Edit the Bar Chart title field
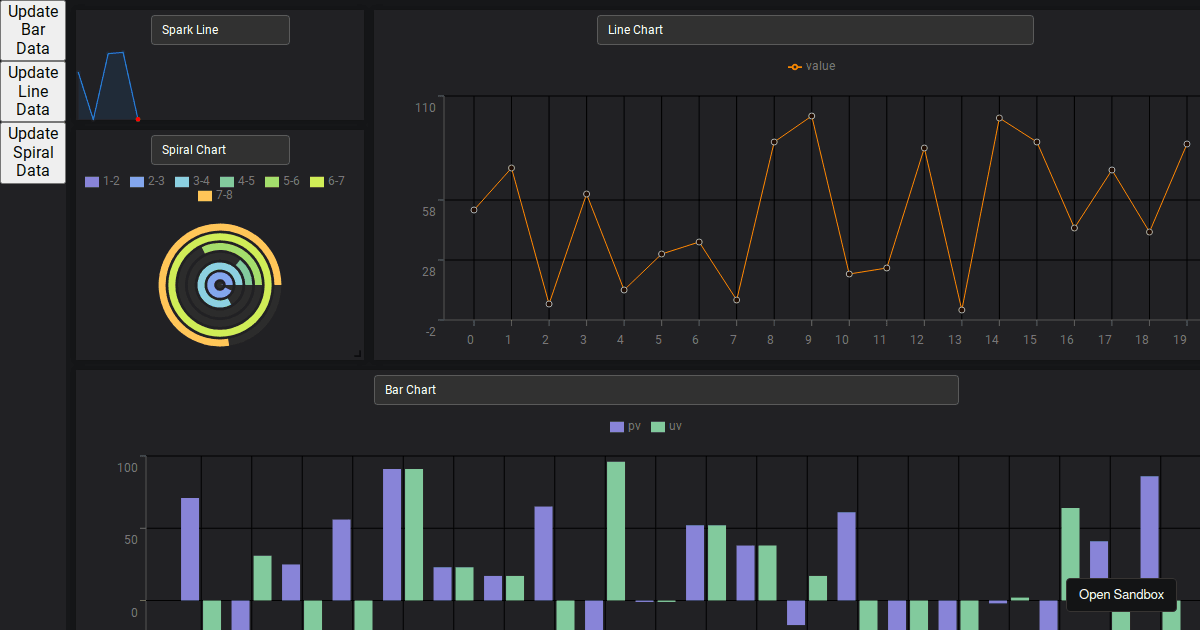 click(666, 390)
